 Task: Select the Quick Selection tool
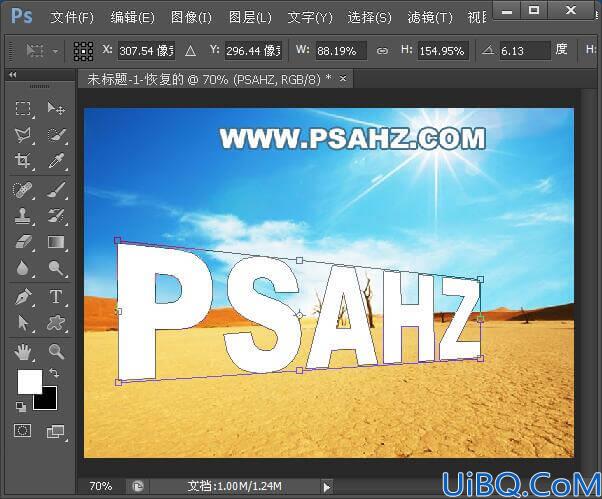pos(56,135)
